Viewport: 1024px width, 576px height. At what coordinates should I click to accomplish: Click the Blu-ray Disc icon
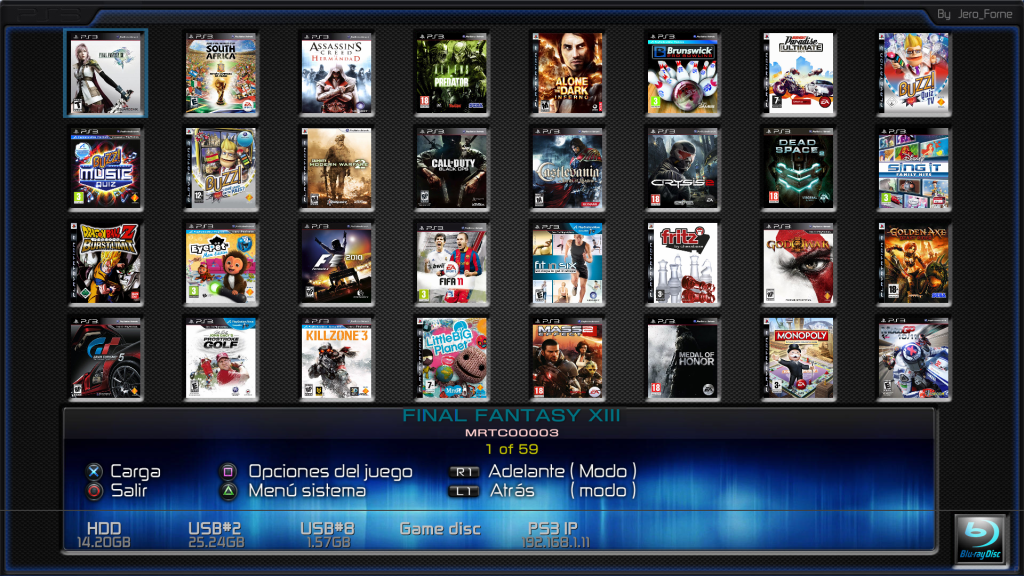[980, 539]
